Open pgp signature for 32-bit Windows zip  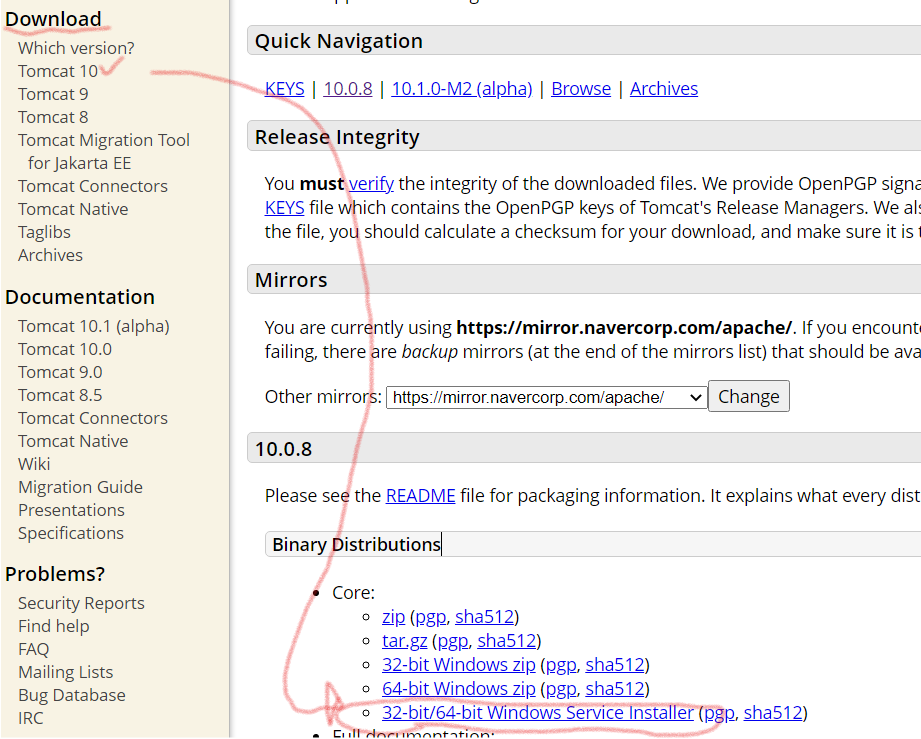tap(561, 665)
